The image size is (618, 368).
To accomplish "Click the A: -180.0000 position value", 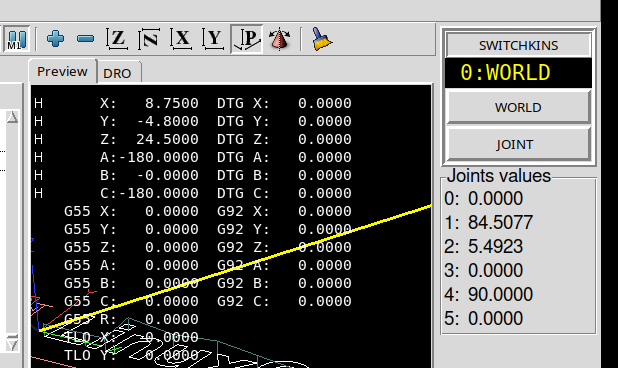I will [149, 157].
